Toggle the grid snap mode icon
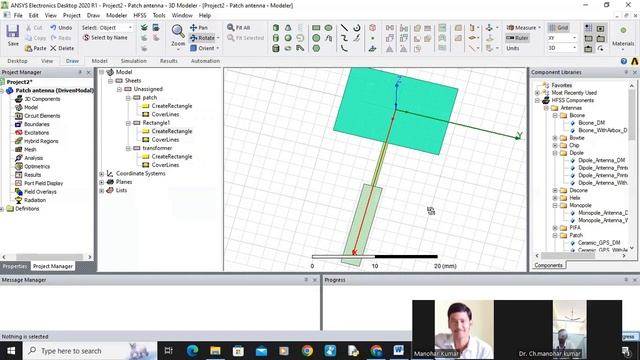Screen dimensions: 640x360 coord(588,28)
